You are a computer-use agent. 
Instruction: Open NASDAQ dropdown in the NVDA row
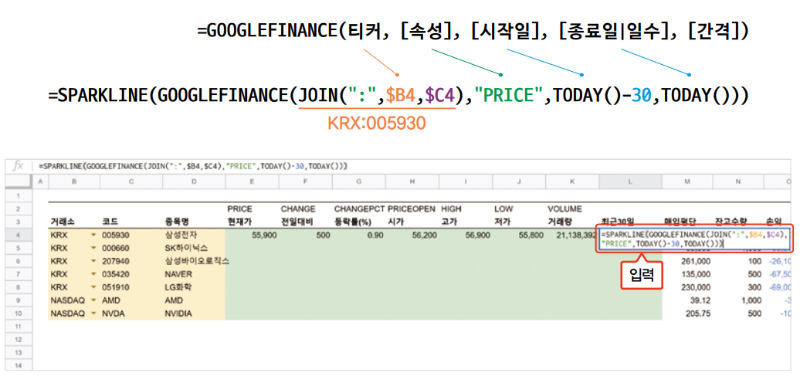93,314
